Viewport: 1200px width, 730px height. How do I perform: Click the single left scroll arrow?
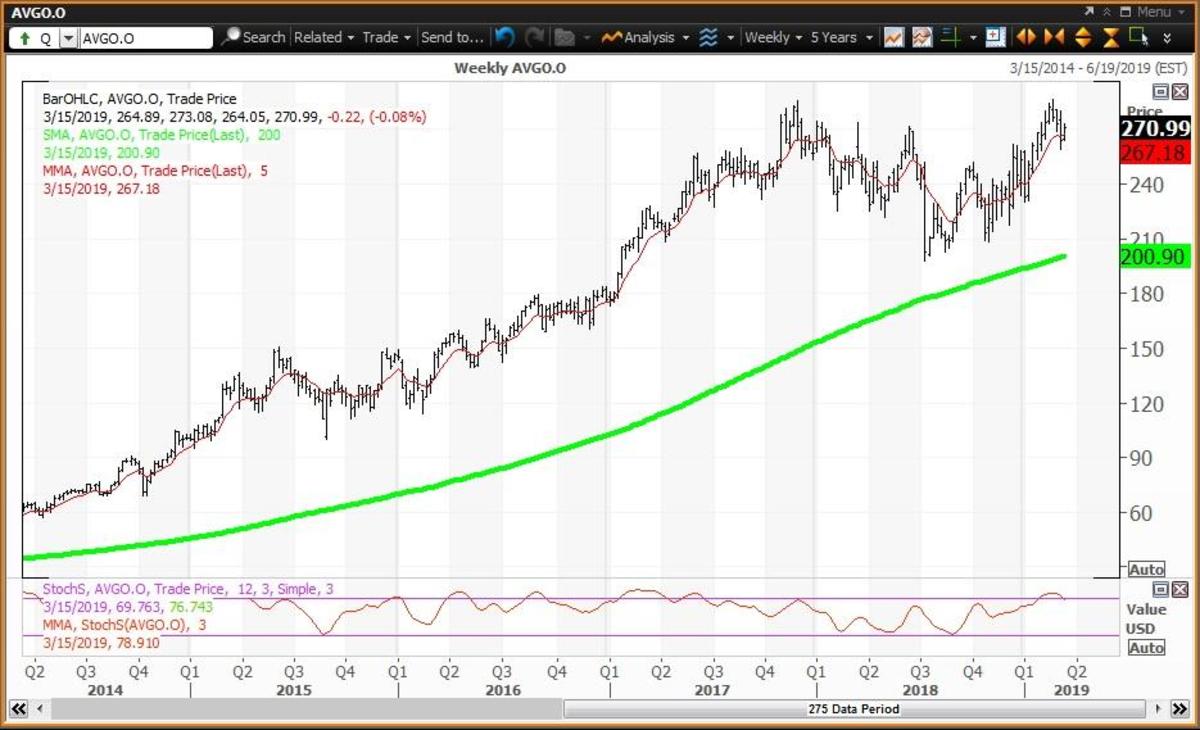click(40, 709)
